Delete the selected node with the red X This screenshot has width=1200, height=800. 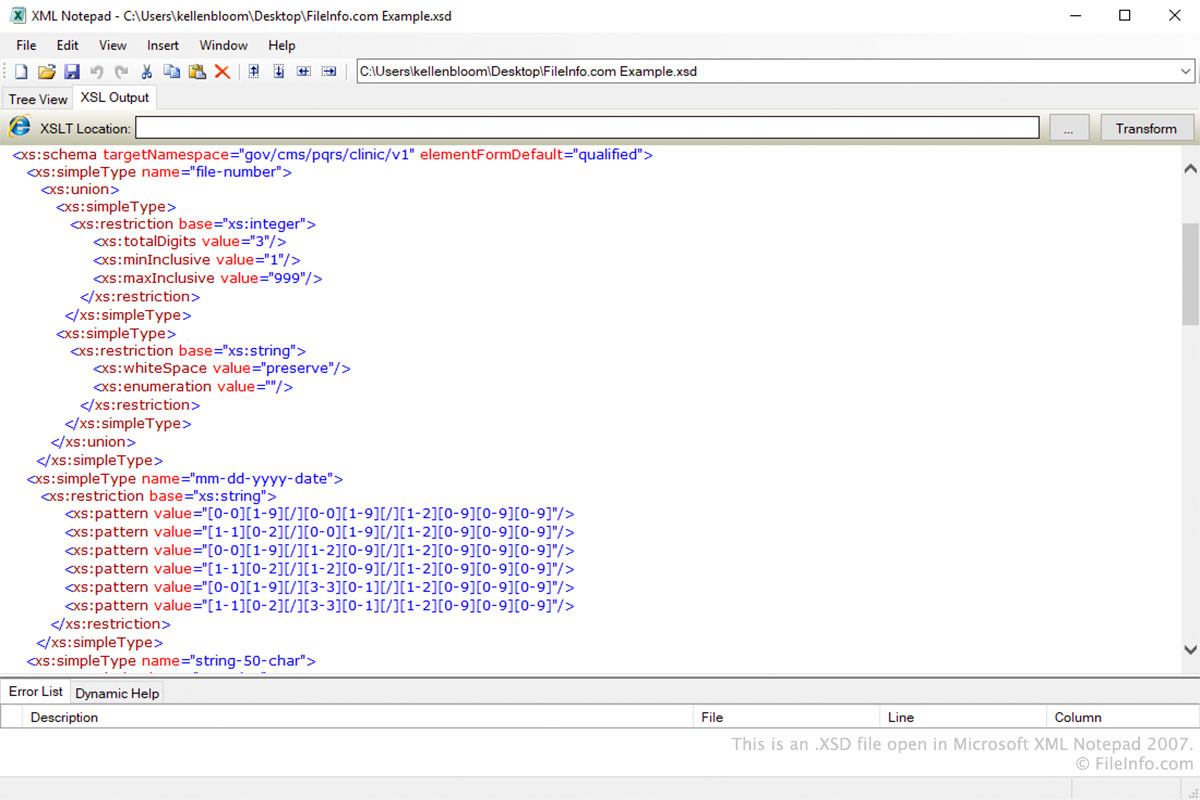(221, 71)
